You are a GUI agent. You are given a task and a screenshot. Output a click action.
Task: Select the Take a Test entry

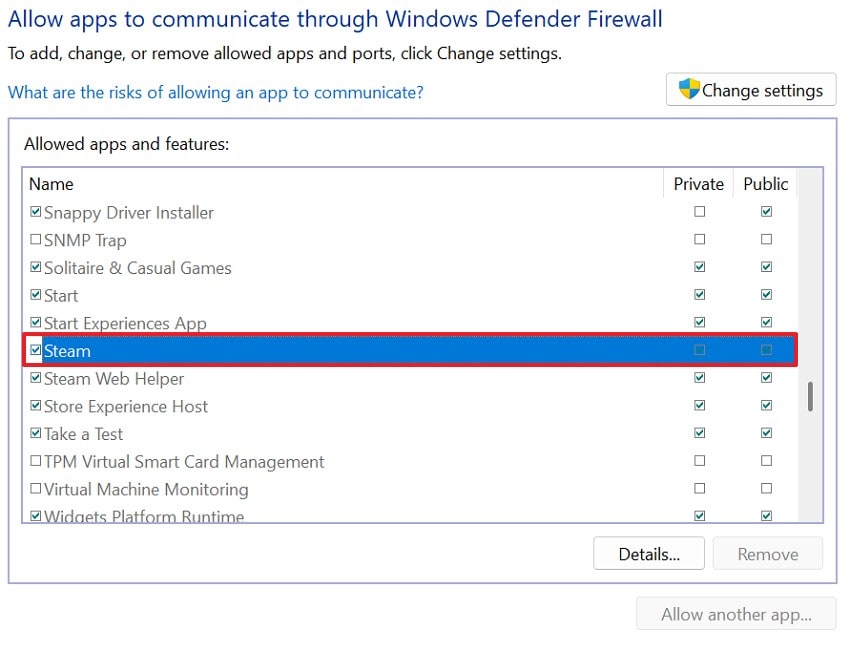tap(83, 434)
